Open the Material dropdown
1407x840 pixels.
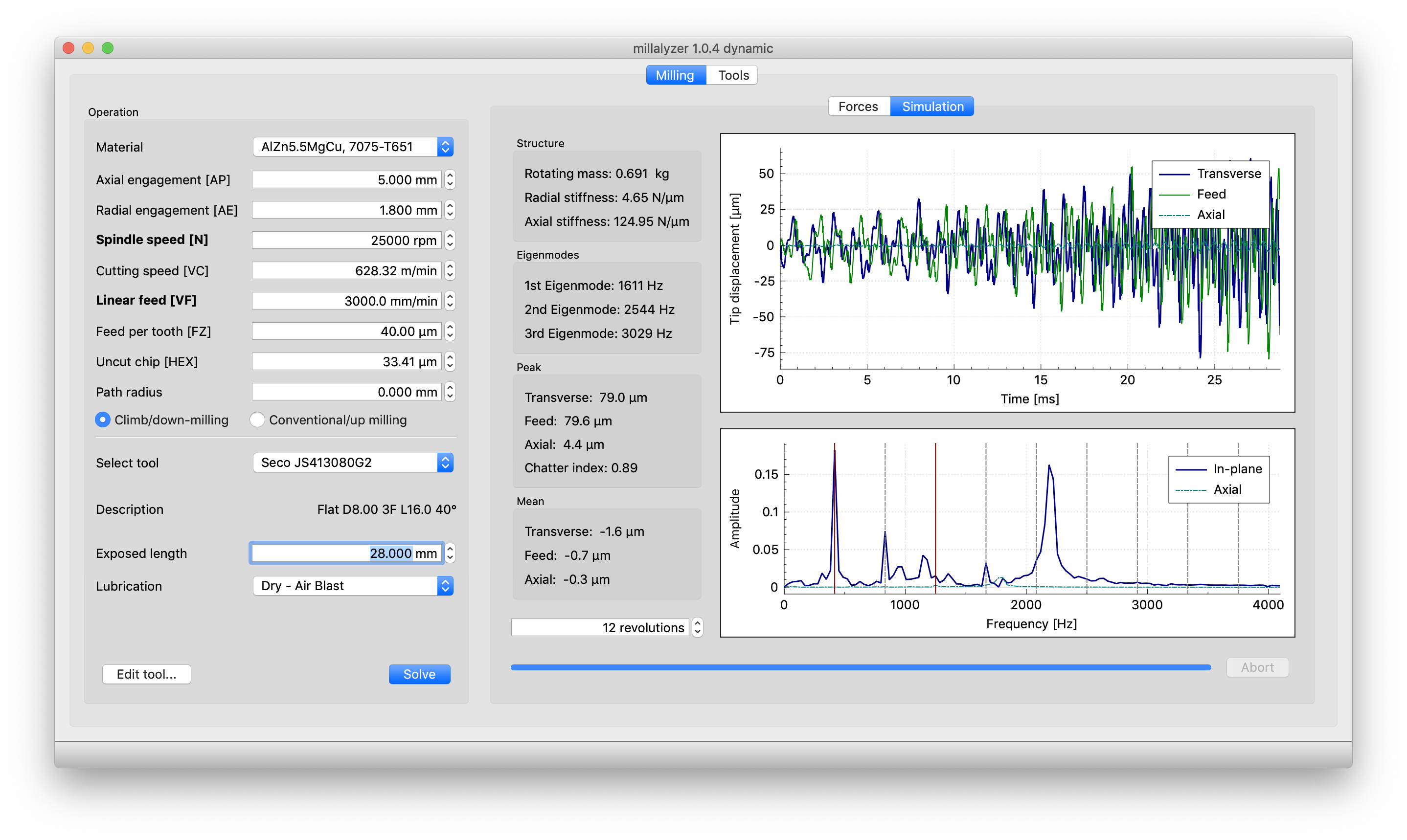coord(352,147)
